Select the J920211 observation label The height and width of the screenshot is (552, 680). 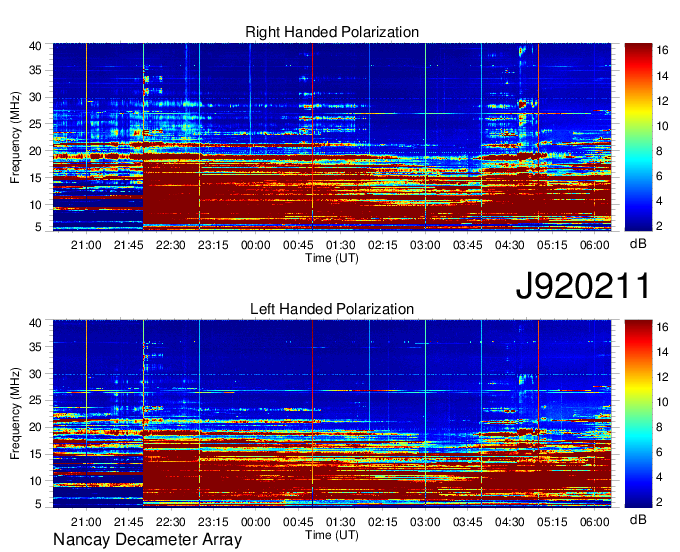pyautogui.click(x=583, y=286)
